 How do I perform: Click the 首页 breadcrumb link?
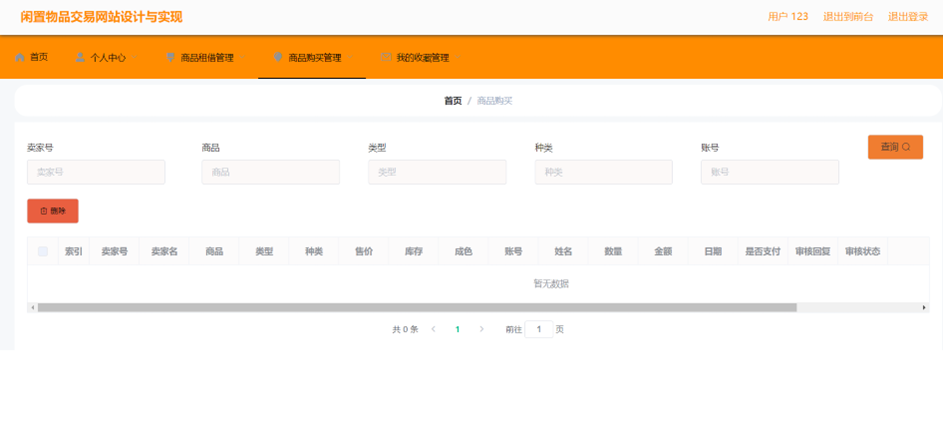[x=453, y=101]
